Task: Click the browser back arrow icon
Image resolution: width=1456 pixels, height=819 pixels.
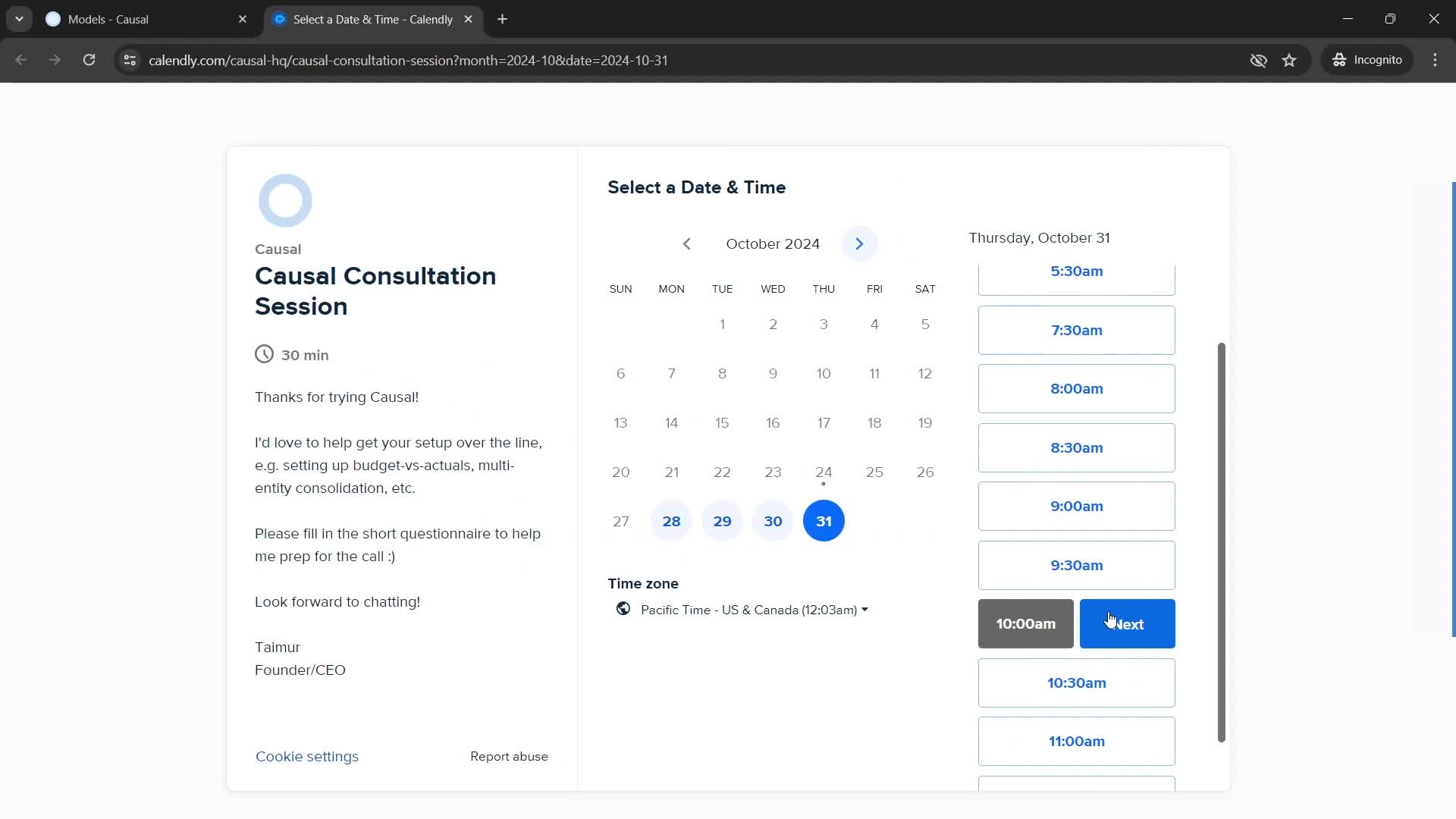Action: pyautogui.click(x=21, y=61)
